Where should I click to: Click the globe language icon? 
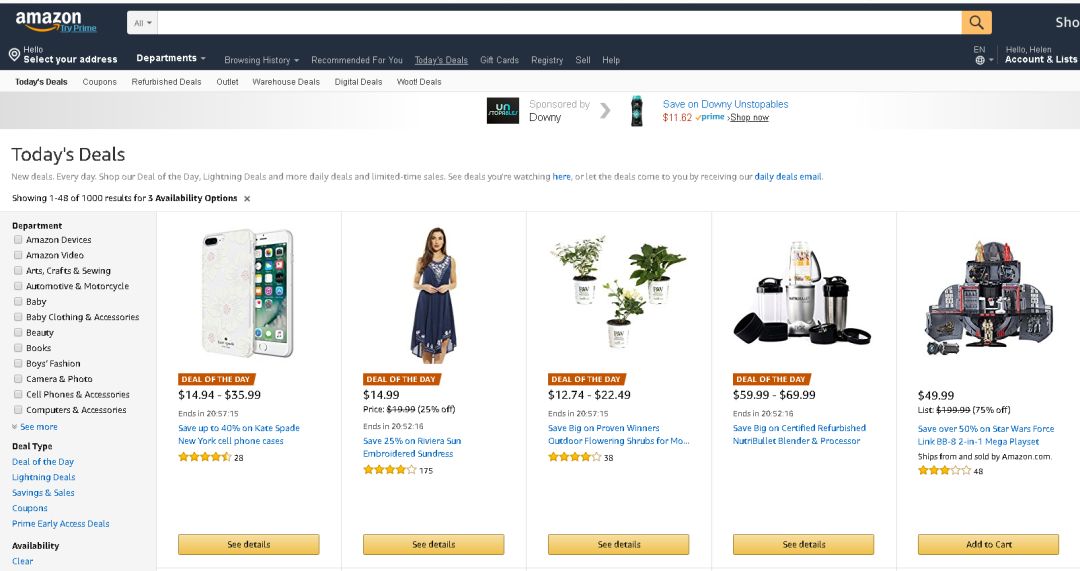tap(979, 61)
